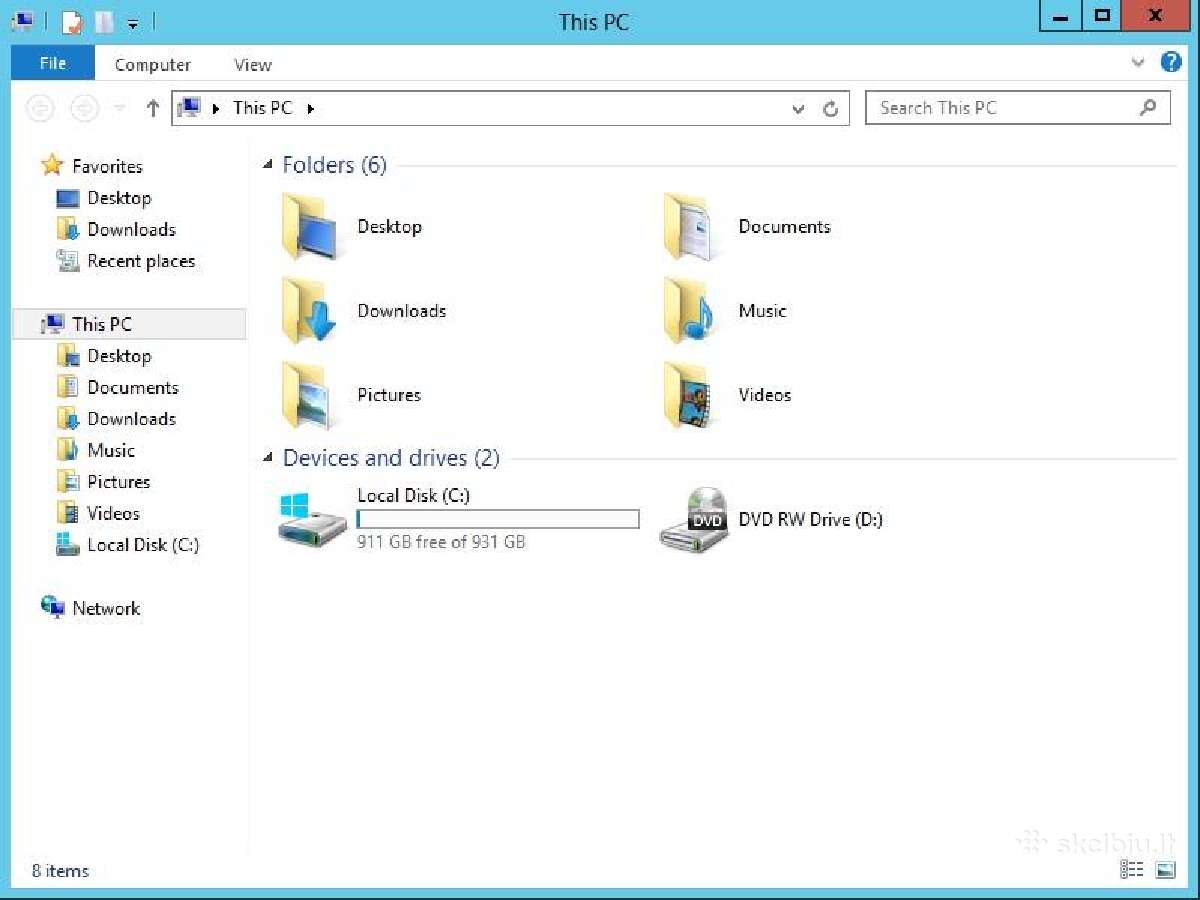Select the Documents folder in the Folders group
The height and width of the screenshot is (900, 1200).
pos(746,227)
